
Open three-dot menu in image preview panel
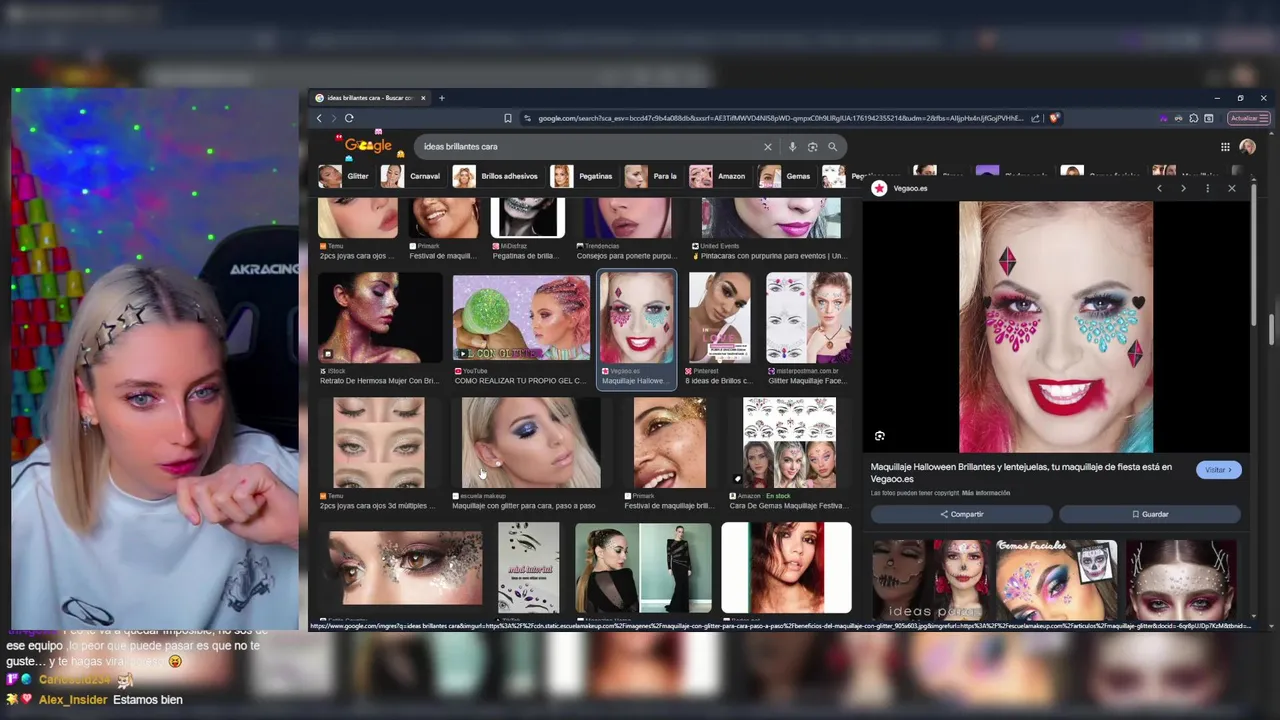[x=1207, y=188]
